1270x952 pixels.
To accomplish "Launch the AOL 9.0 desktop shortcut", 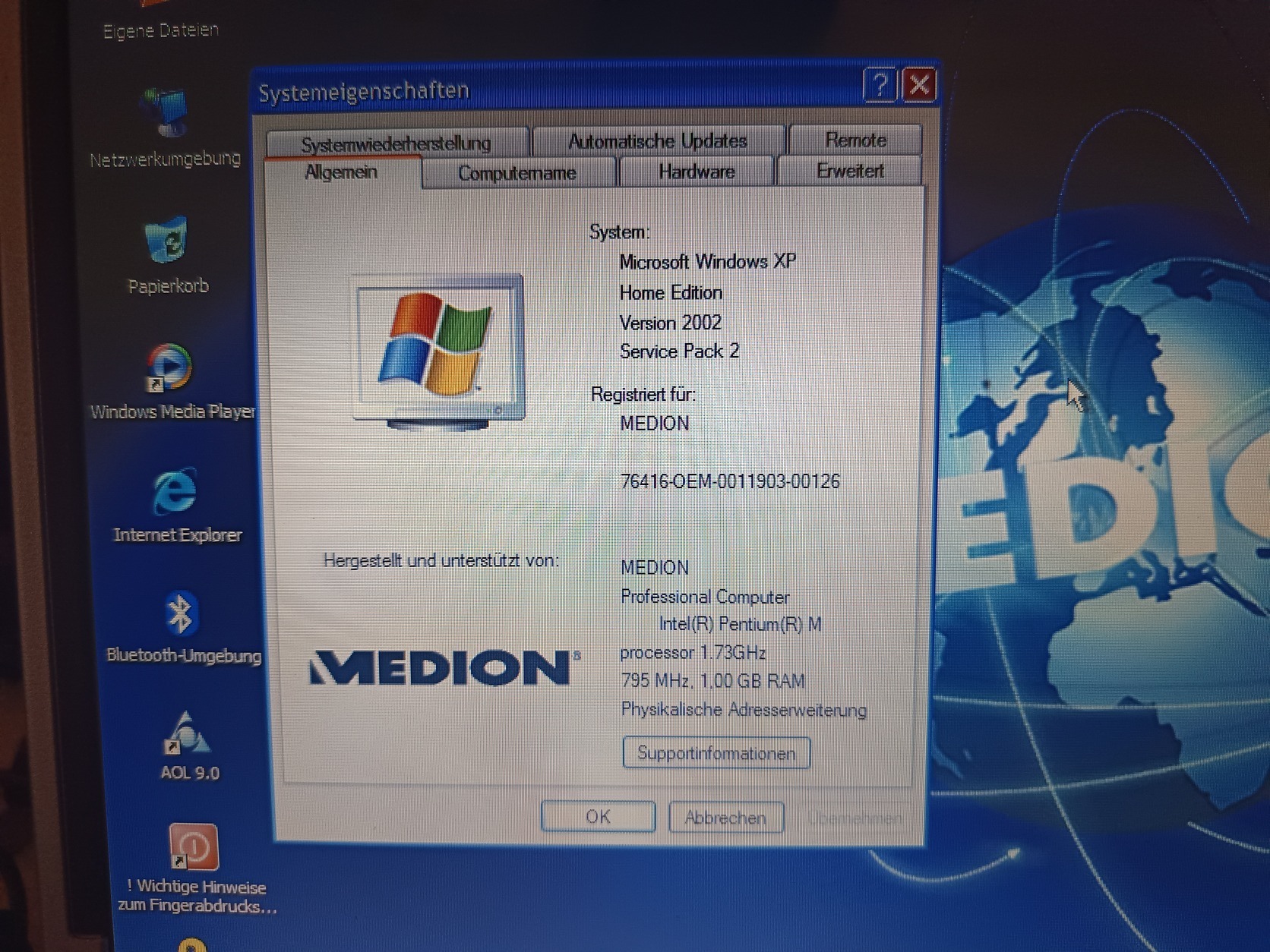I will pyautogui.click(x=187, y=734).
